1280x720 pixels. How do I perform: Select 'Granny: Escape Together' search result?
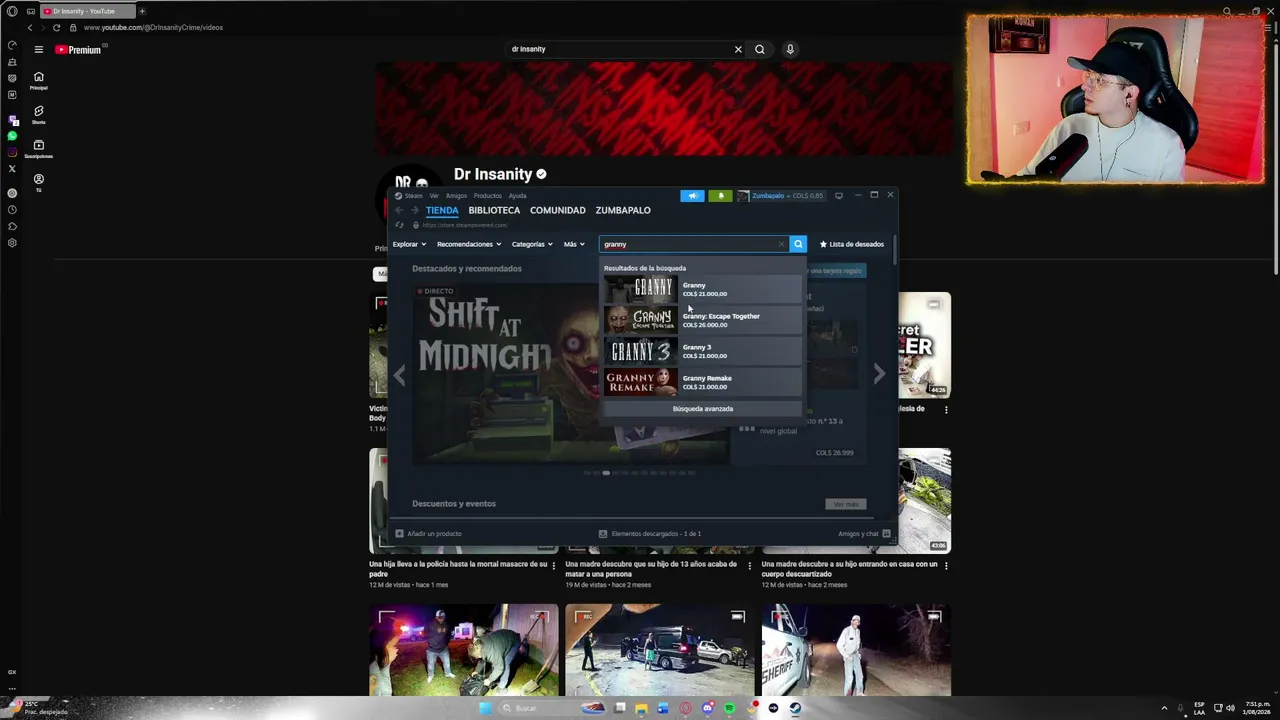702,320
